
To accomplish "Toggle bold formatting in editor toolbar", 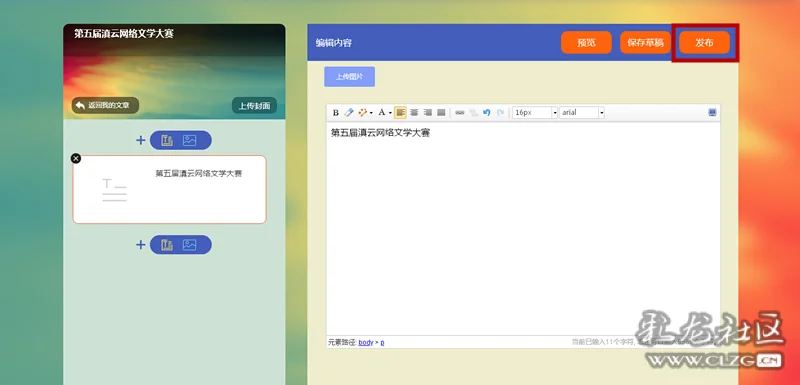I will [336, 113].
